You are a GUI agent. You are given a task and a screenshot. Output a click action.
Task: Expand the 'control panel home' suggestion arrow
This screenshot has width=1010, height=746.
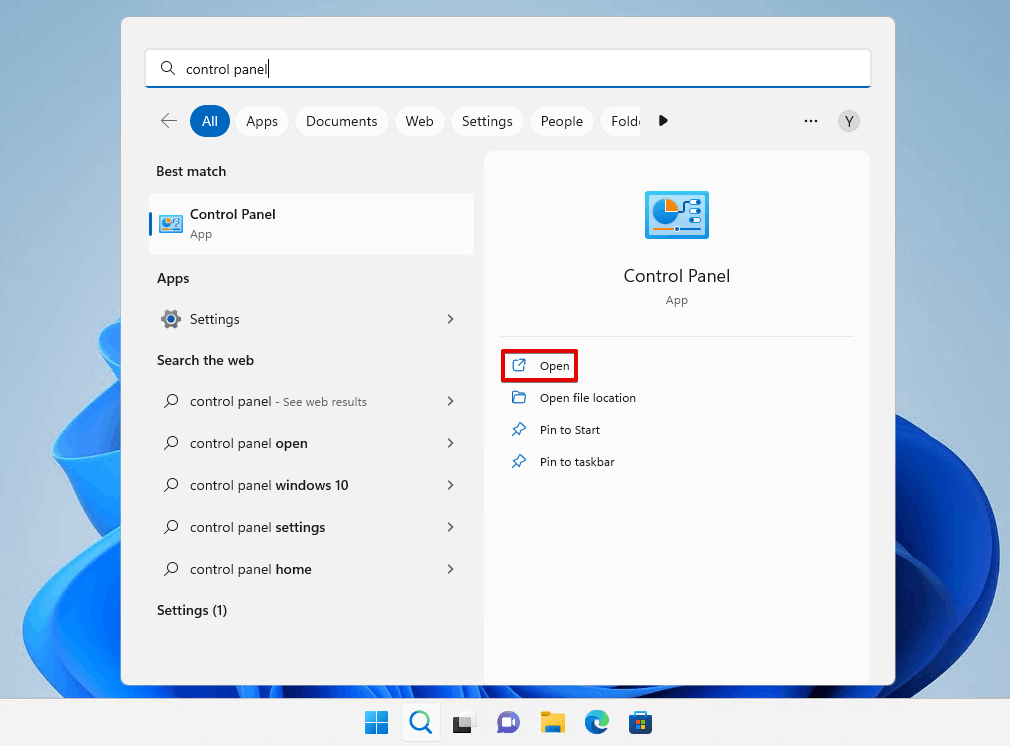(450, 569)
